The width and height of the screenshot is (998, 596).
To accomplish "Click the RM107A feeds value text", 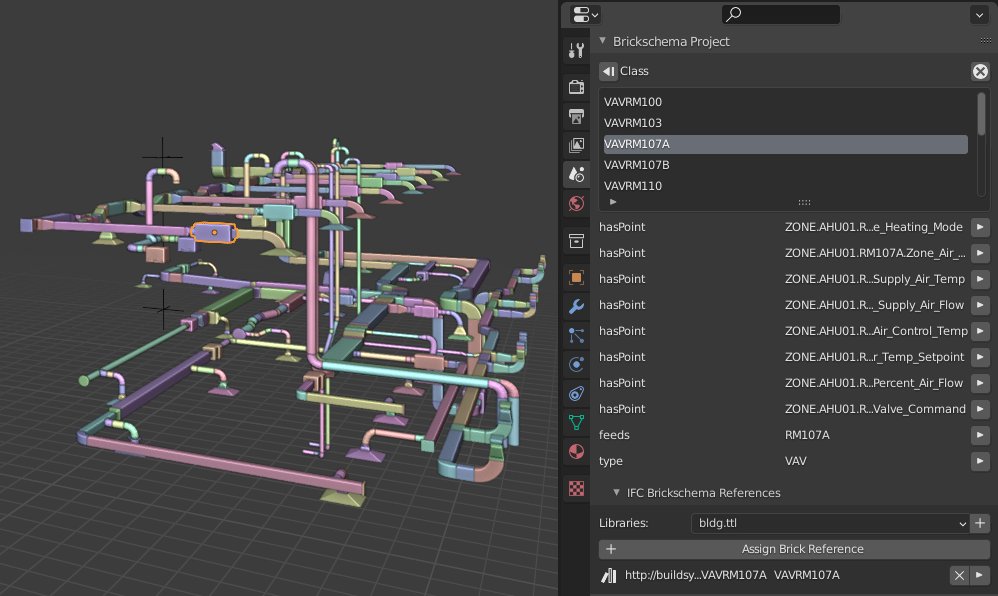I will pos(807,436).
